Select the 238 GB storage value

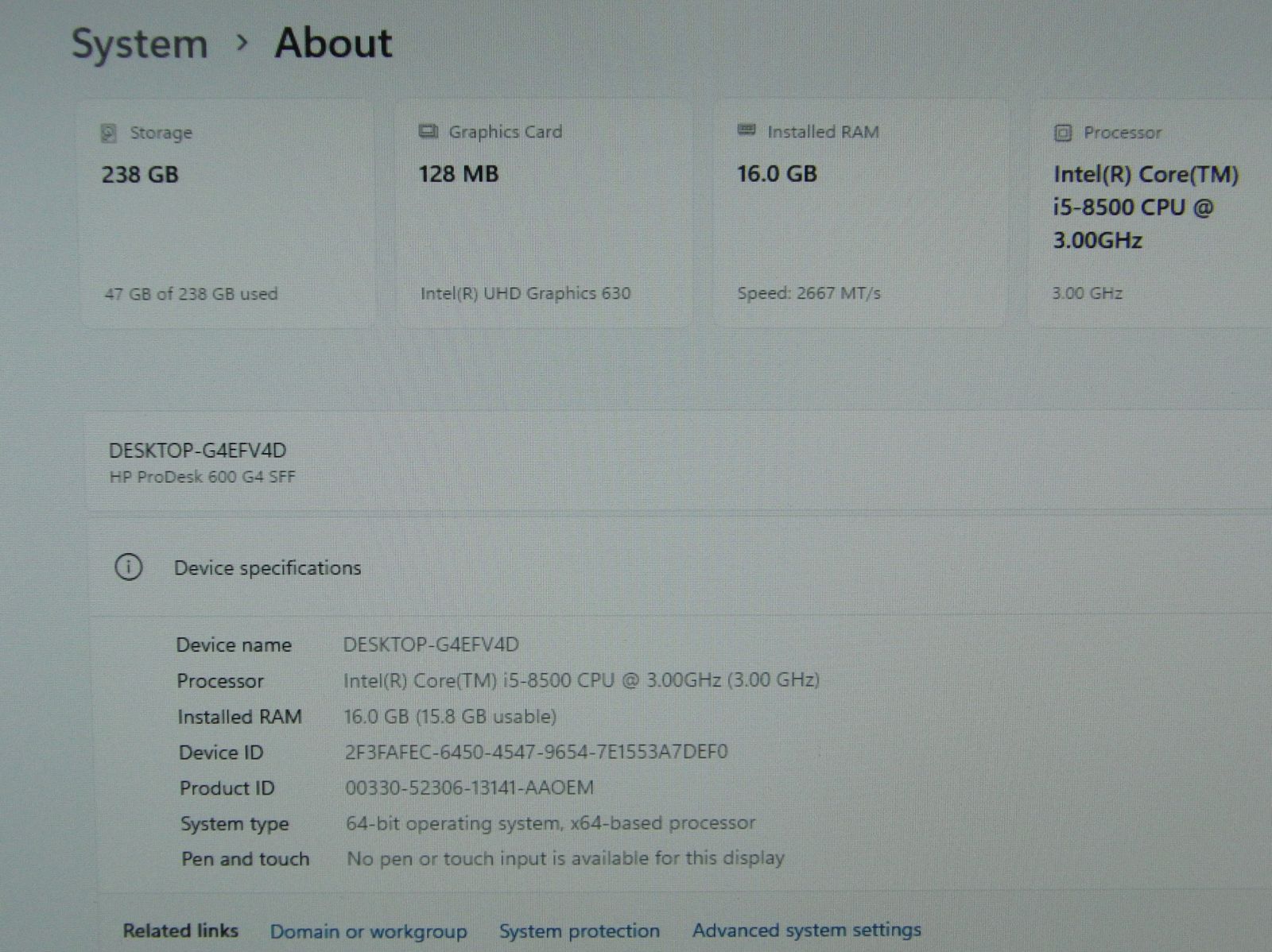(140, 175)
